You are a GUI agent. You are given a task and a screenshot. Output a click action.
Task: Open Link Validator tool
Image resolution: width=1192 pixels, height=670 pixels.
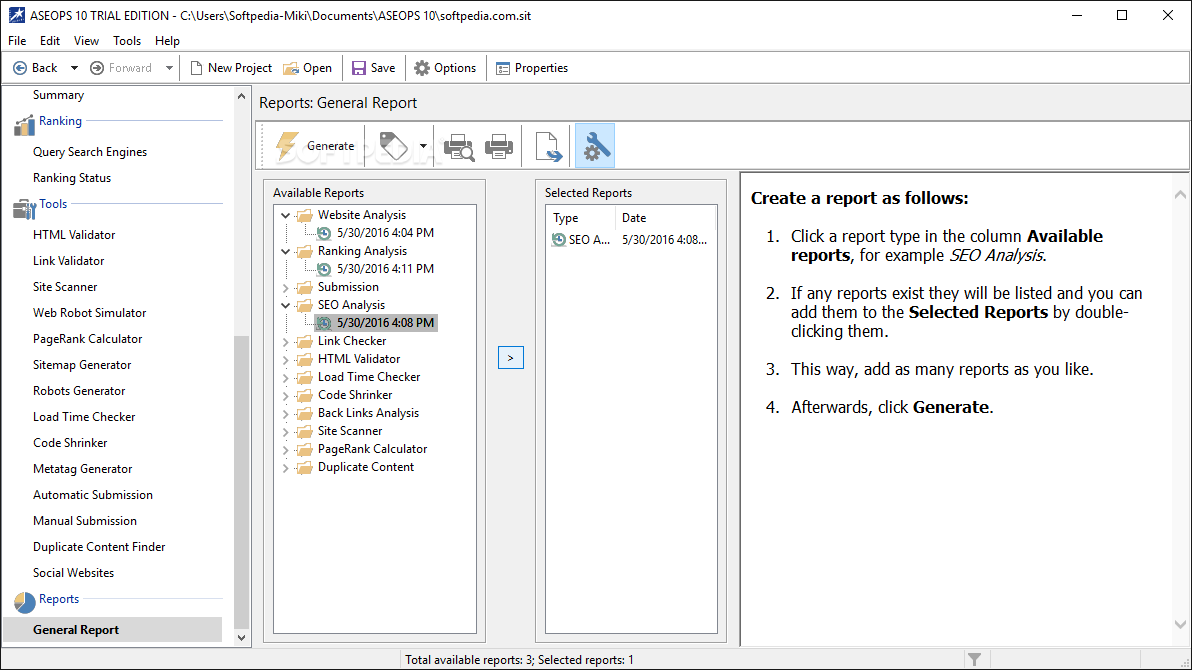[68, 261]
